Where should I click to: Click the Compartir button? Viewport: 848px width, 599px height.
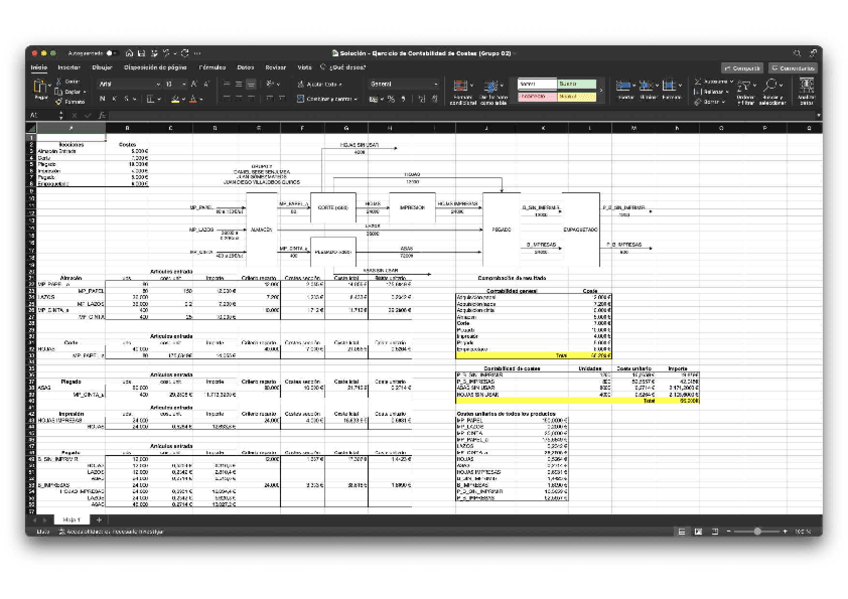[x=742, y=68]
